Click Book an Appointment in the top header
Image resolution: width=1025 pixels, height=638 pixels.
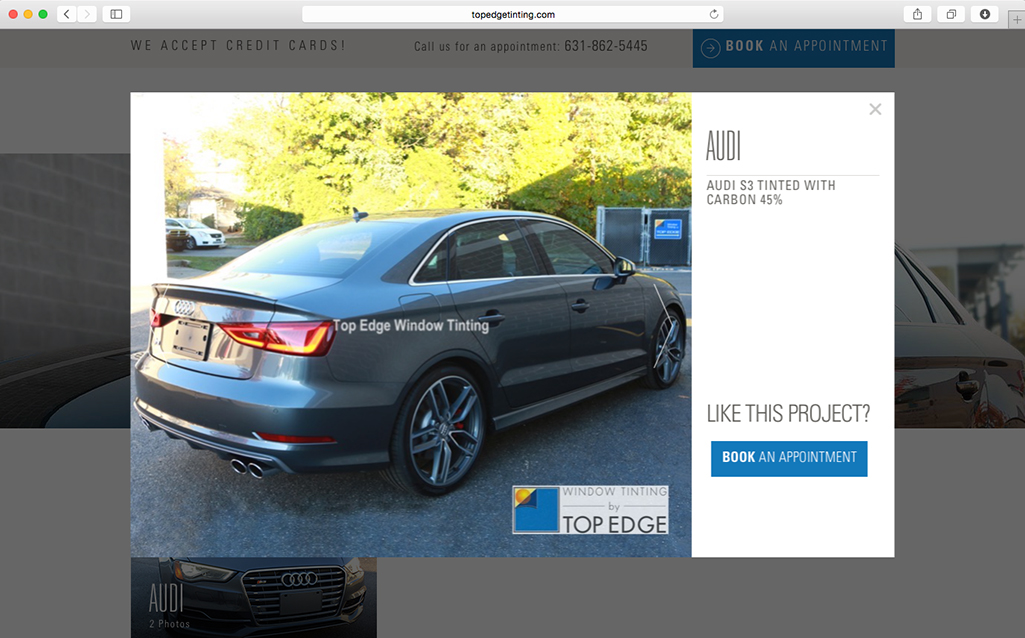794,48
